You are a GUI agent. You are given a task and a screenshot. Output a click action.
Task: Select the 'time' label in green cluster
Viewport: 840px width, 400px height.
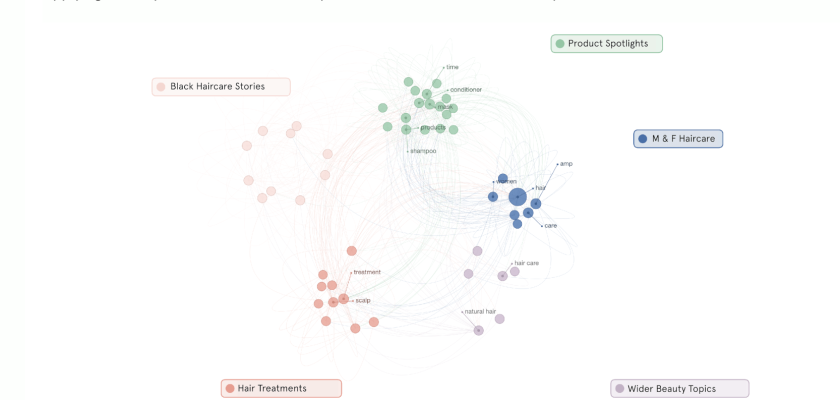[x=453, y=67]
